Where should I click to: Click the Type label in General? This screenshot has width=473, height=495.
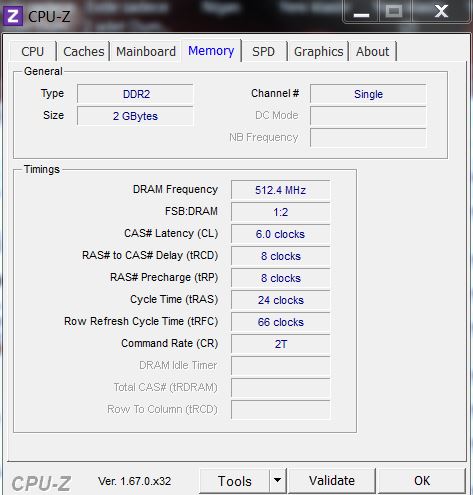(x=52, y=93)
